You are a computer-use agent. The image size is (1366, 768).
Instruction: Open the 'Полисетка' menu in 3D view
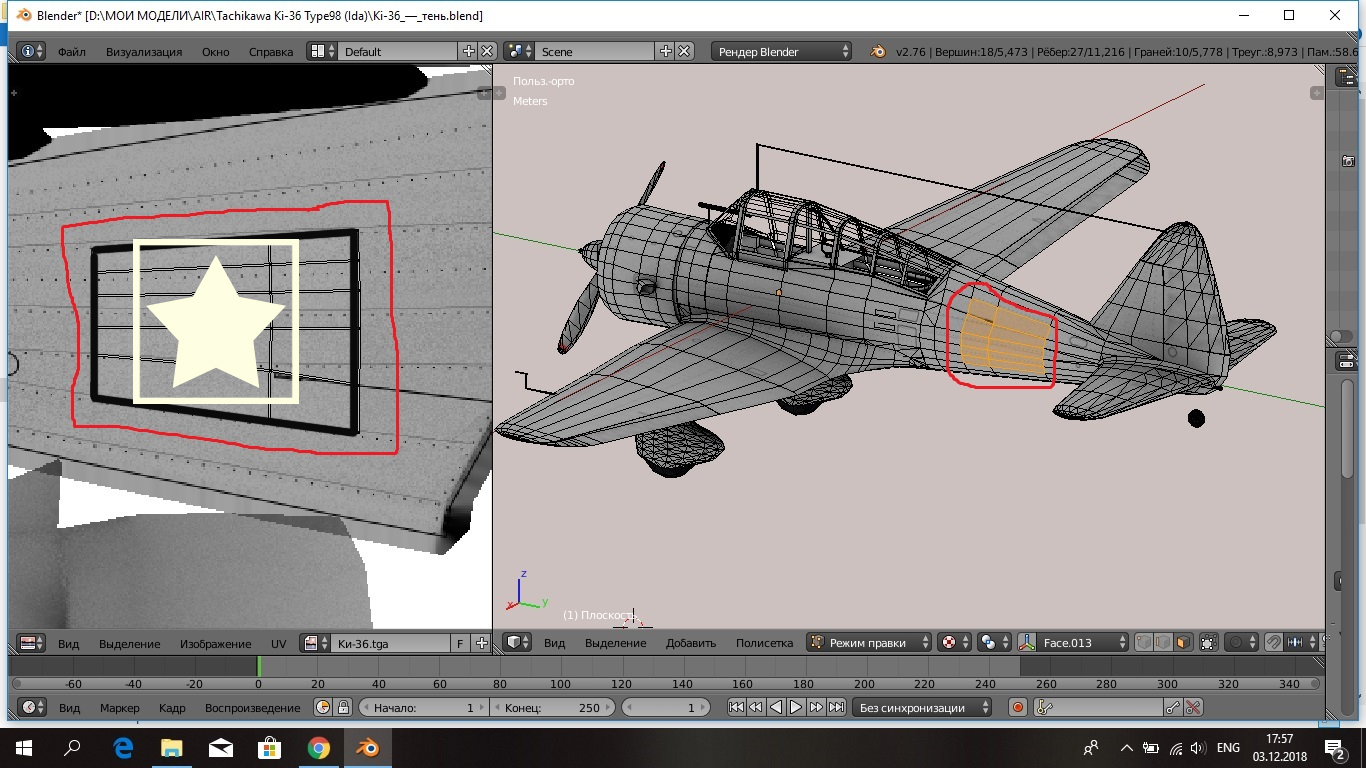[764, 643]
